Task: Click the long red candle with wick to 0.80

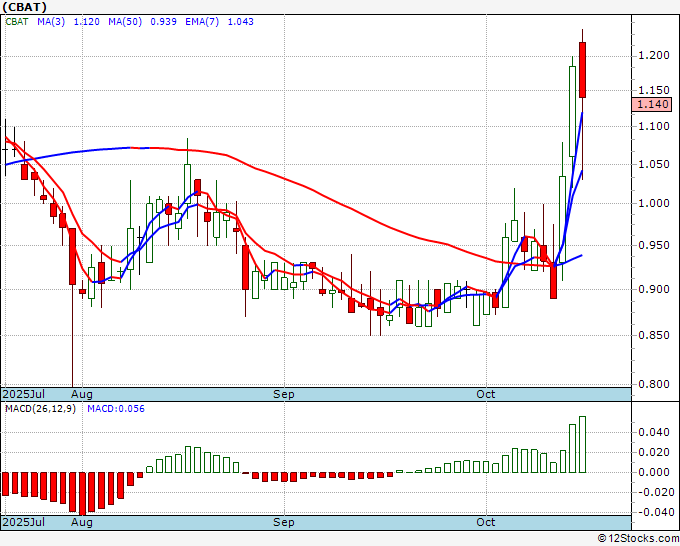Action: tap(72, 256)
